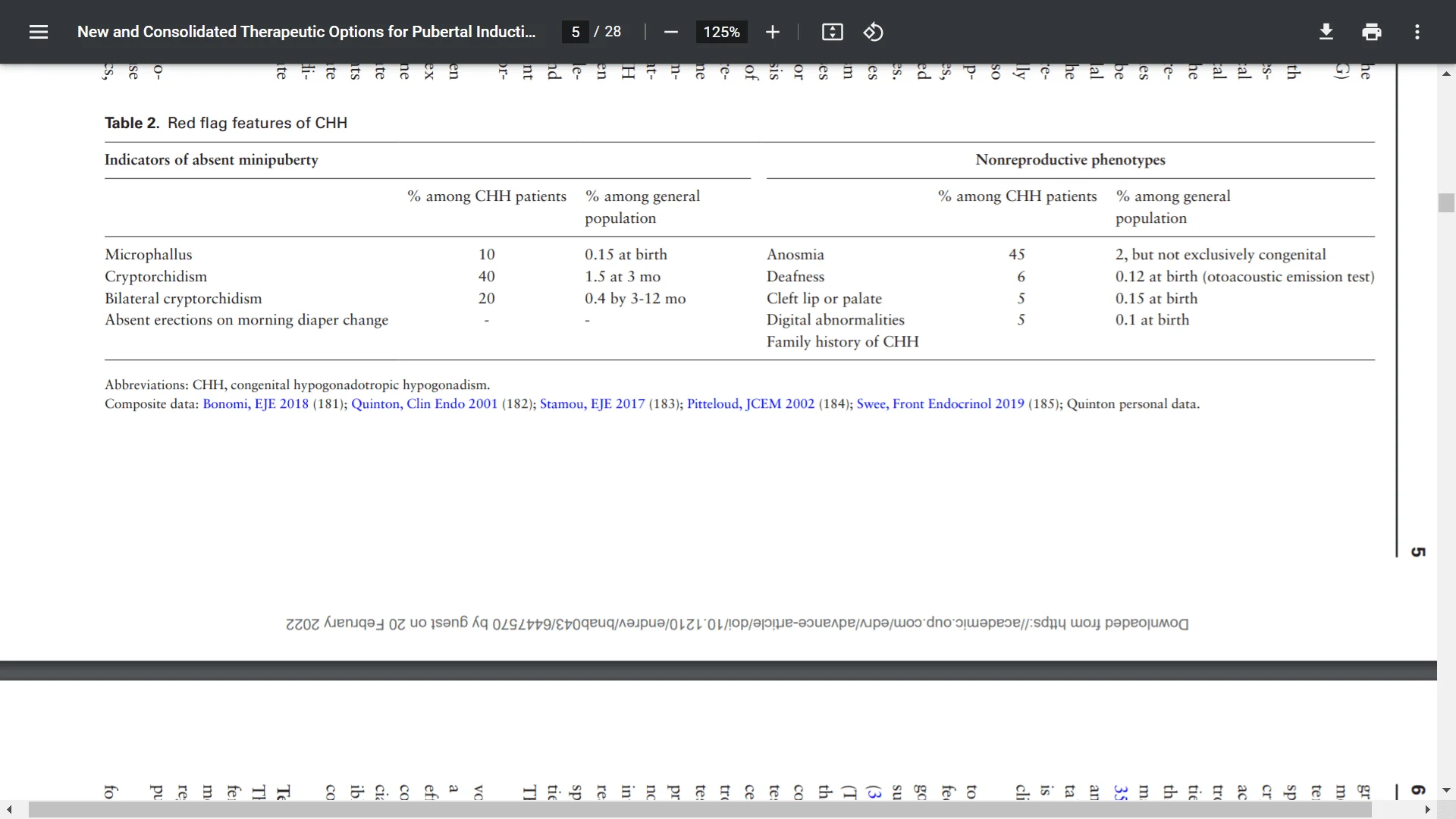Click '0.12 at birth (otoacoustic emission test)'
Image resolution: width=1456 pixels, height=819 pixels.
[x=1245, y=277]
